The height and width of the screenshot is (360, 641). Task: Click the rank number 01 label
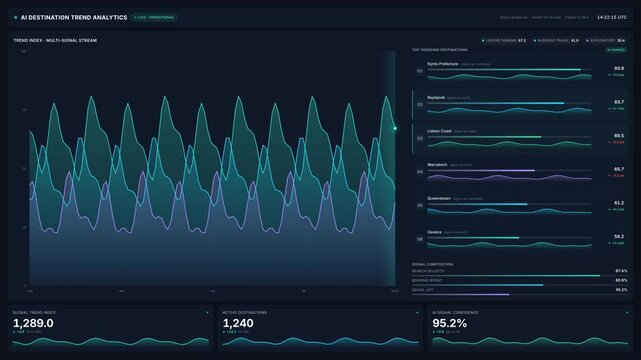tap(420, 71)
